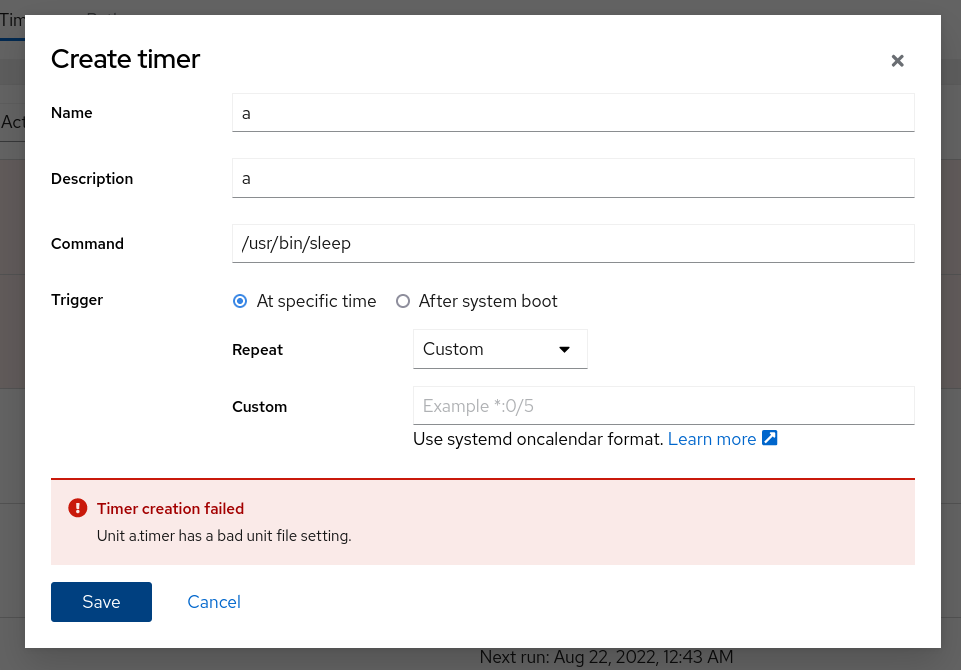This screenshot has width=961, height=670.
Task: Cancel timer creation
Action: (x=214, y=602)
